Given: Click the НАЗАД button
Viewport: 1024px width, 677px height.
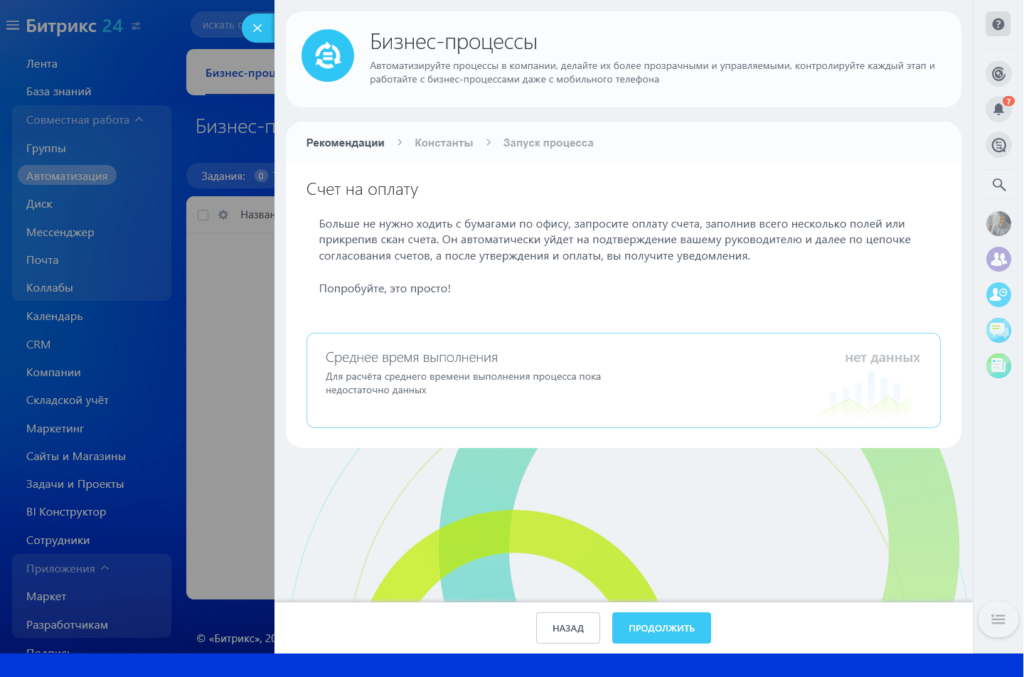Looking at the screenshot, I should pos(567,627).
